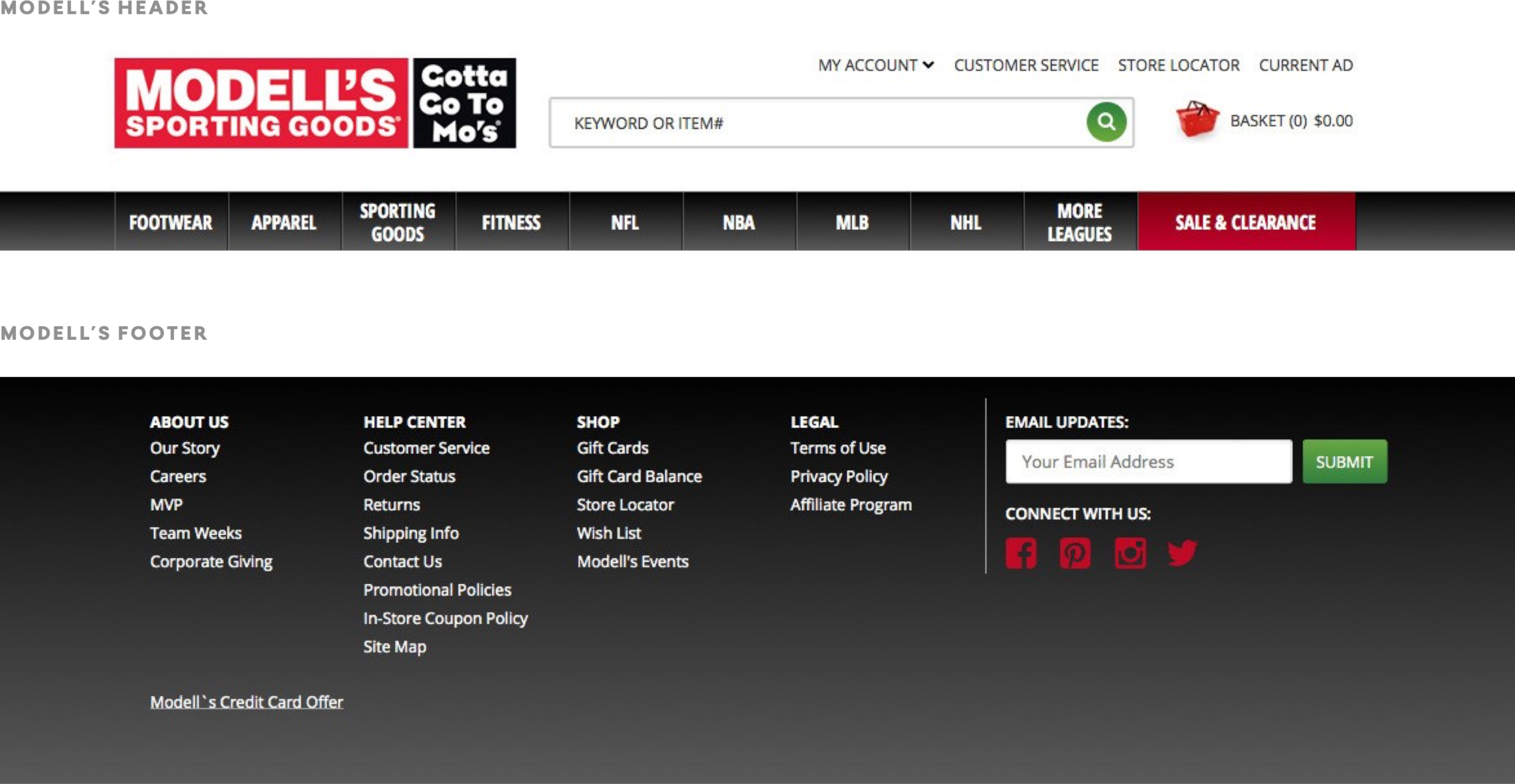Open Contact Us footer link
This screenshot has width=1515, height=784.
click(x=402, y=562)
